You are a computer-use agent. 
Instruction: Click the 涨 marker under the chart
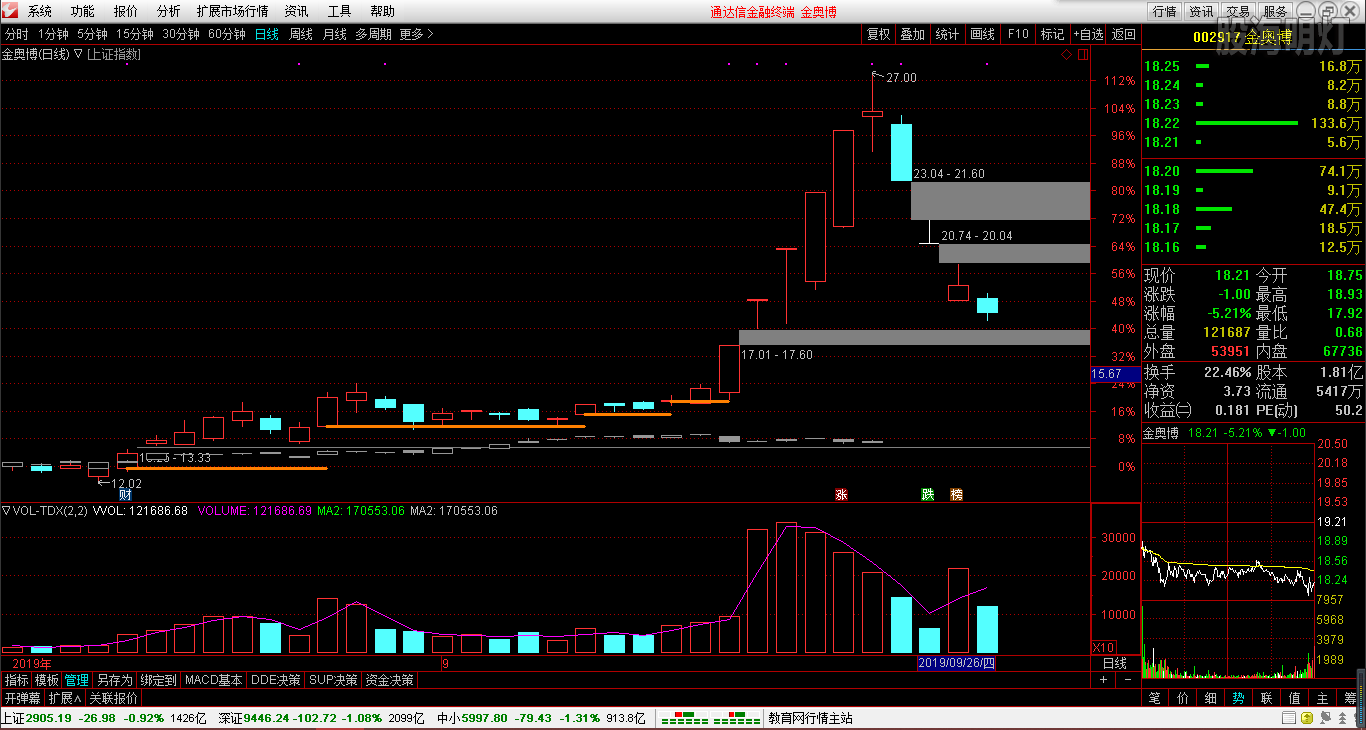click(x=841, y=494)
